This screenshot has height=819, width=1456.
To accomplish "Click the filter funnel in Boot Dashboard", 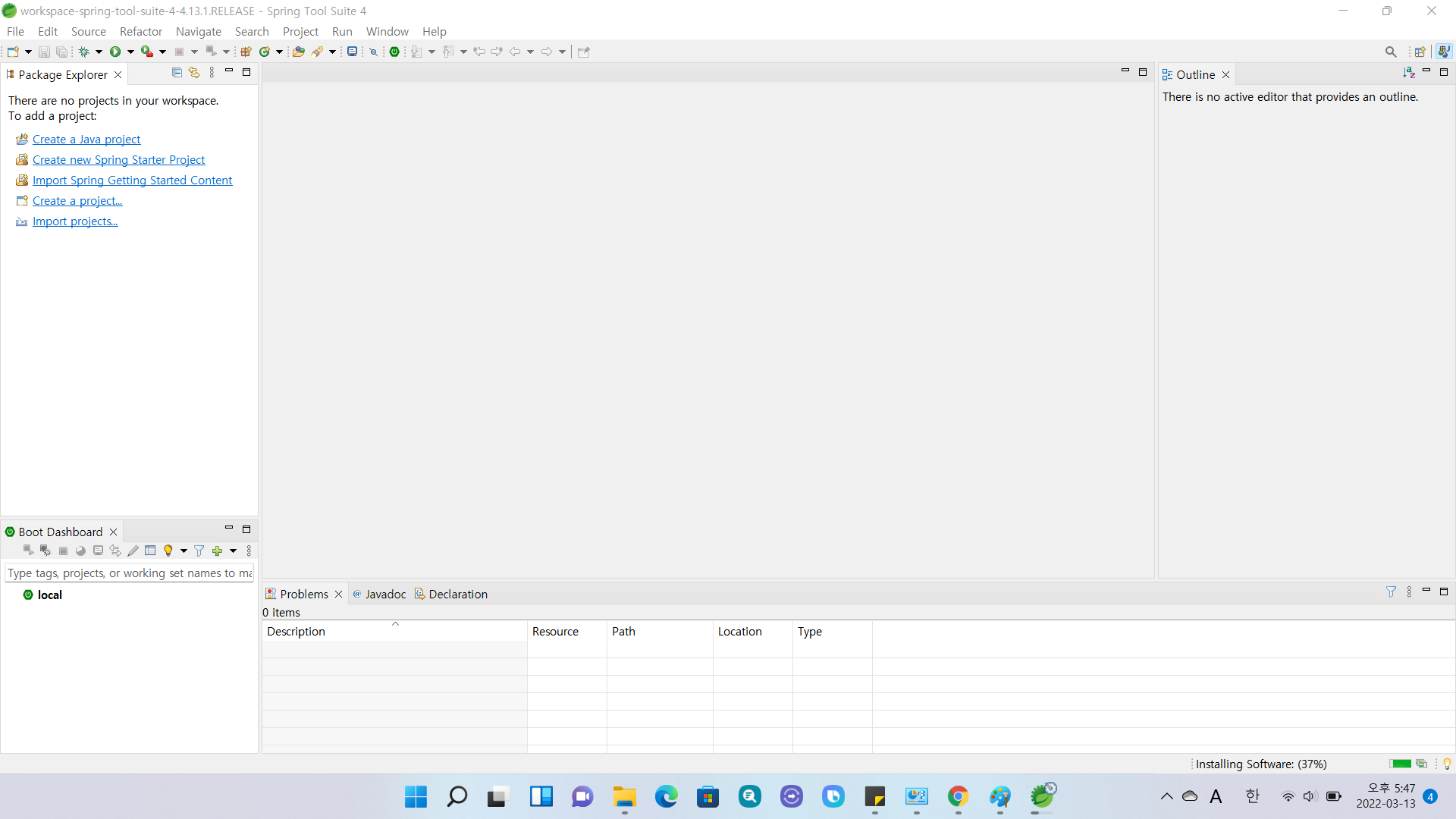I will pyautogui.click(x=199, y=551).
